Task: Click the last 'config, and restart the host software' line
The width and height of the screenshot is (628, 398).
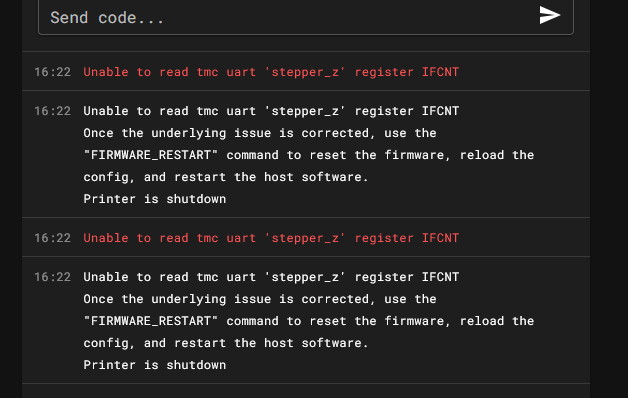Action: (225, 343)
